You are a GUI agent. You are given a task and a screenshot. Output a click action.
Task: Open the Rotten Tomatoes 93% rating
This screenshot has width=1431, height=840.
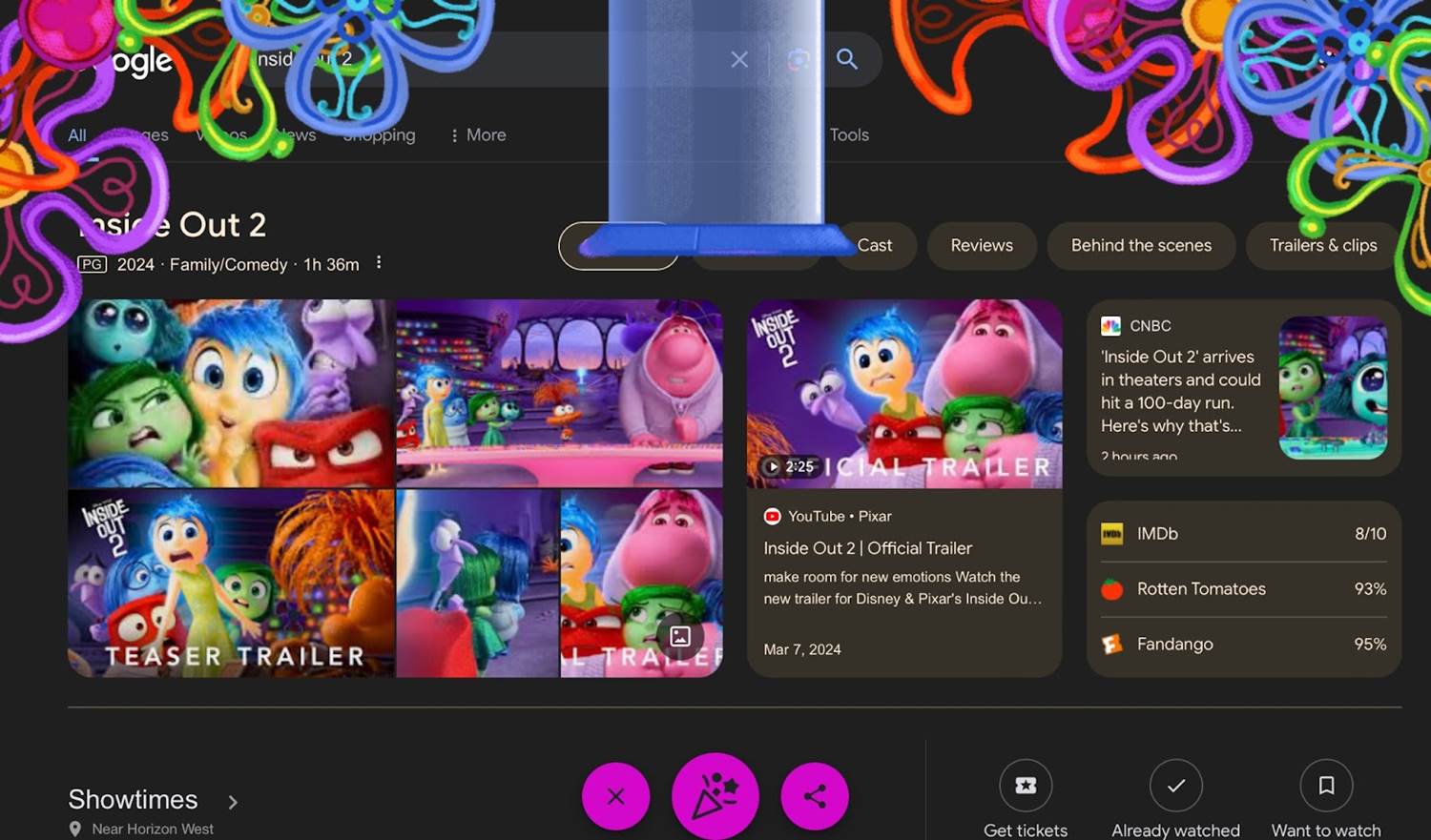click(x=1243, y=589)
